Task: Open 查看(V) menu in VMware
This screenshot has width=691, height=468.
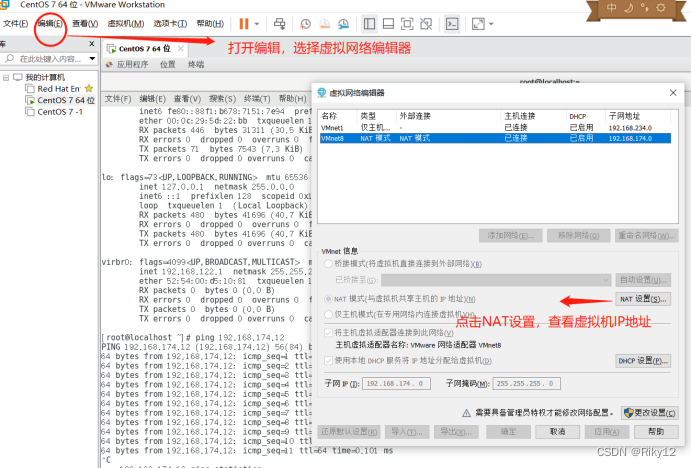Action: [85, 23]
